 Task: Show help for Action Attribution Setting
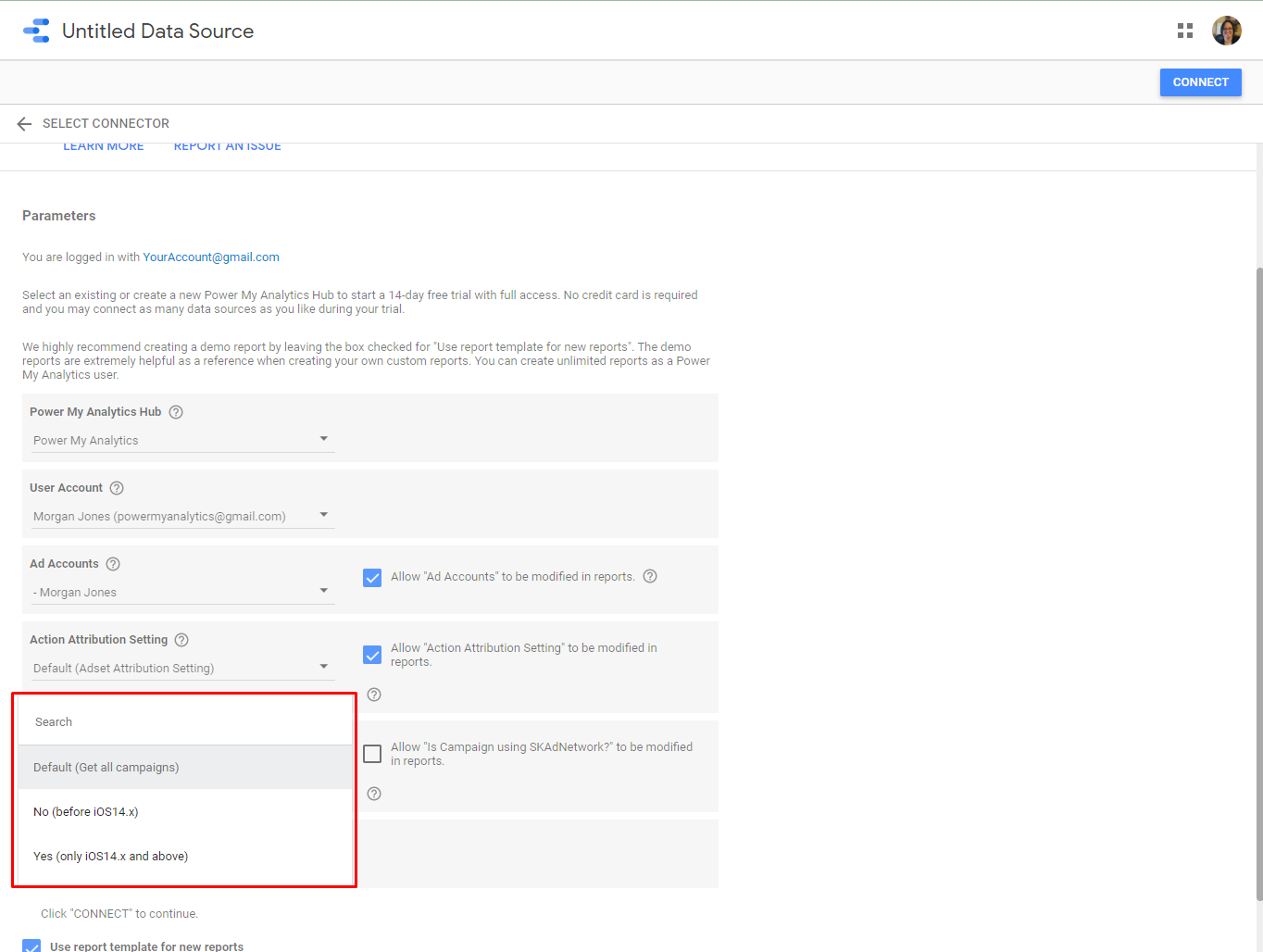181,640
